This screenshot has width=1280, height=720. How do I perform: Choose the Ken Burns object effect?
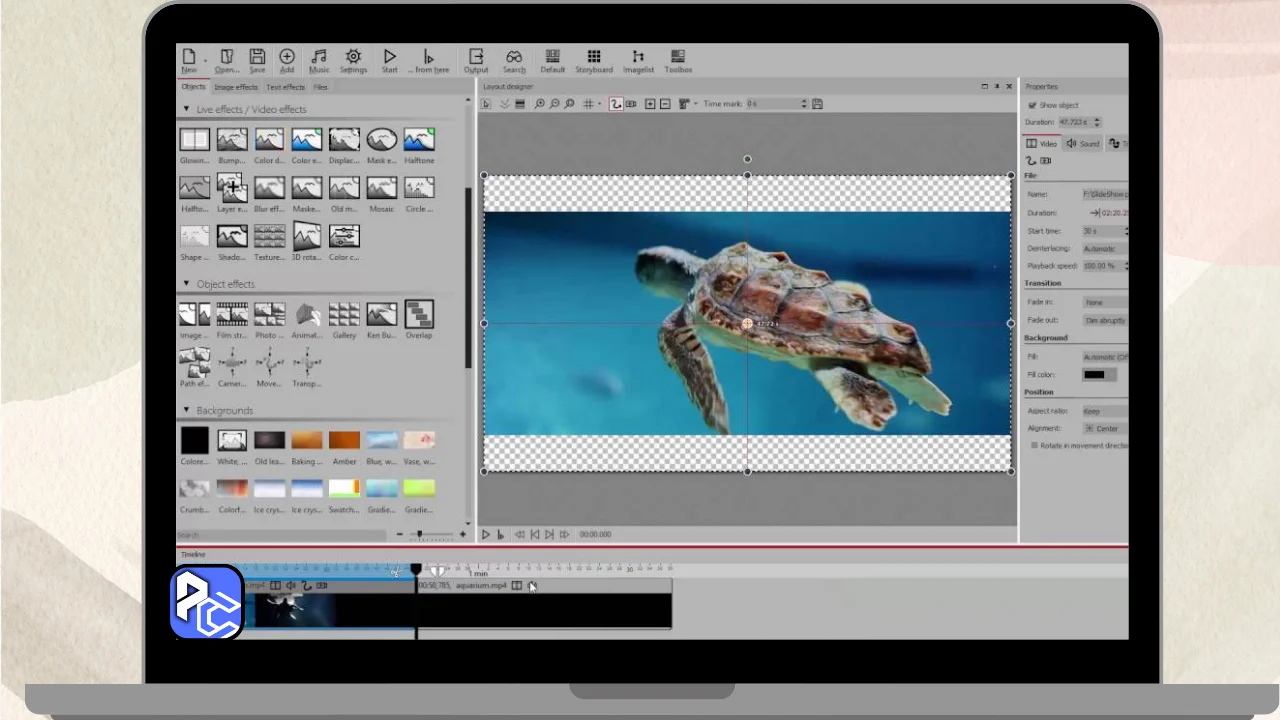(x=381, y=315)
